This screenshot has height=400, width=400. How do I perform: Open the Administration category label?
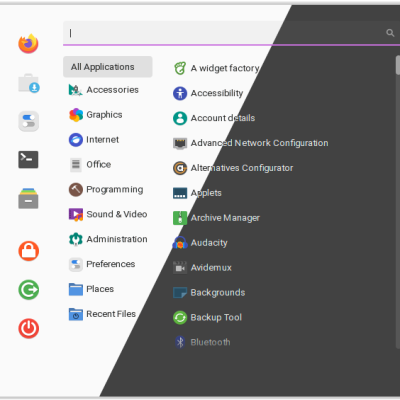click(x=117, y=239)
